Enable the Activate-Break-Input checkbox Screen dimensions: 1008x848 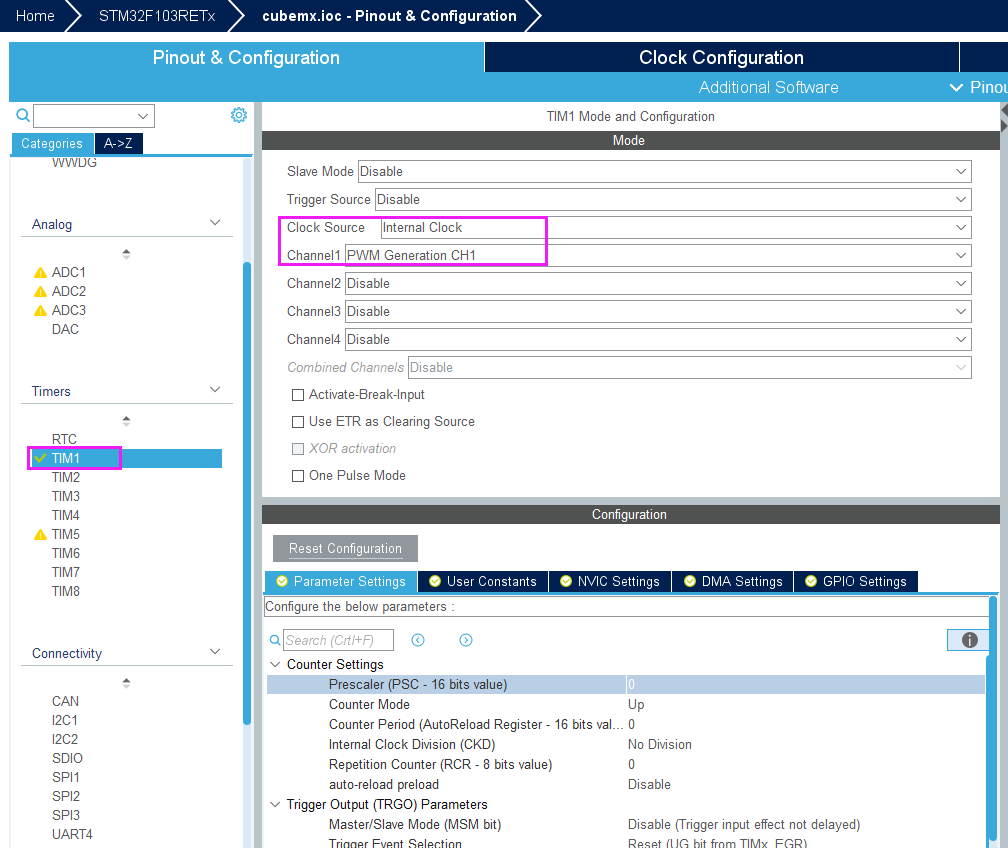(x=298, y=395)
